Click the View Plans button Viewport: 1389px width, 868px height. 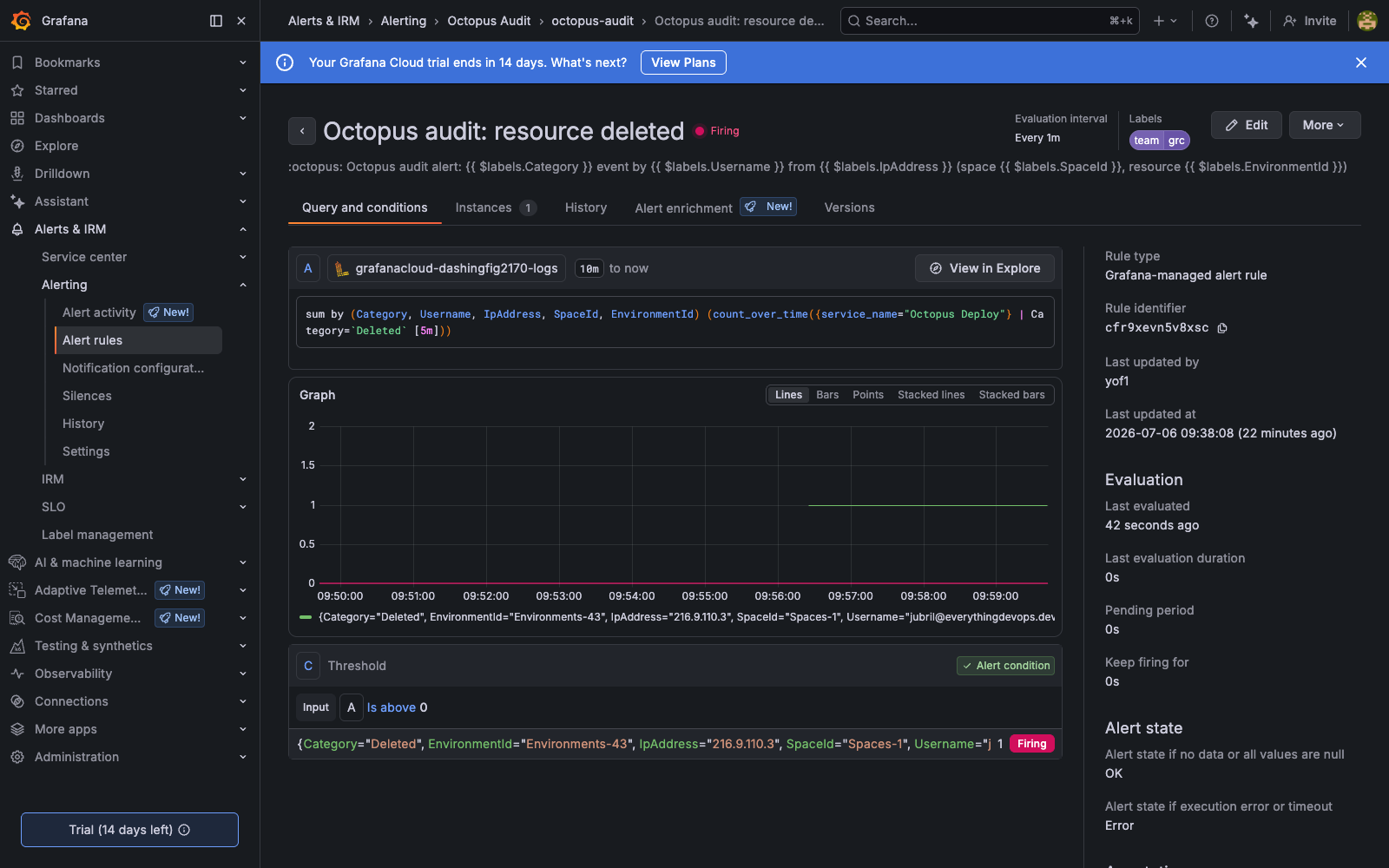point(683,62)
